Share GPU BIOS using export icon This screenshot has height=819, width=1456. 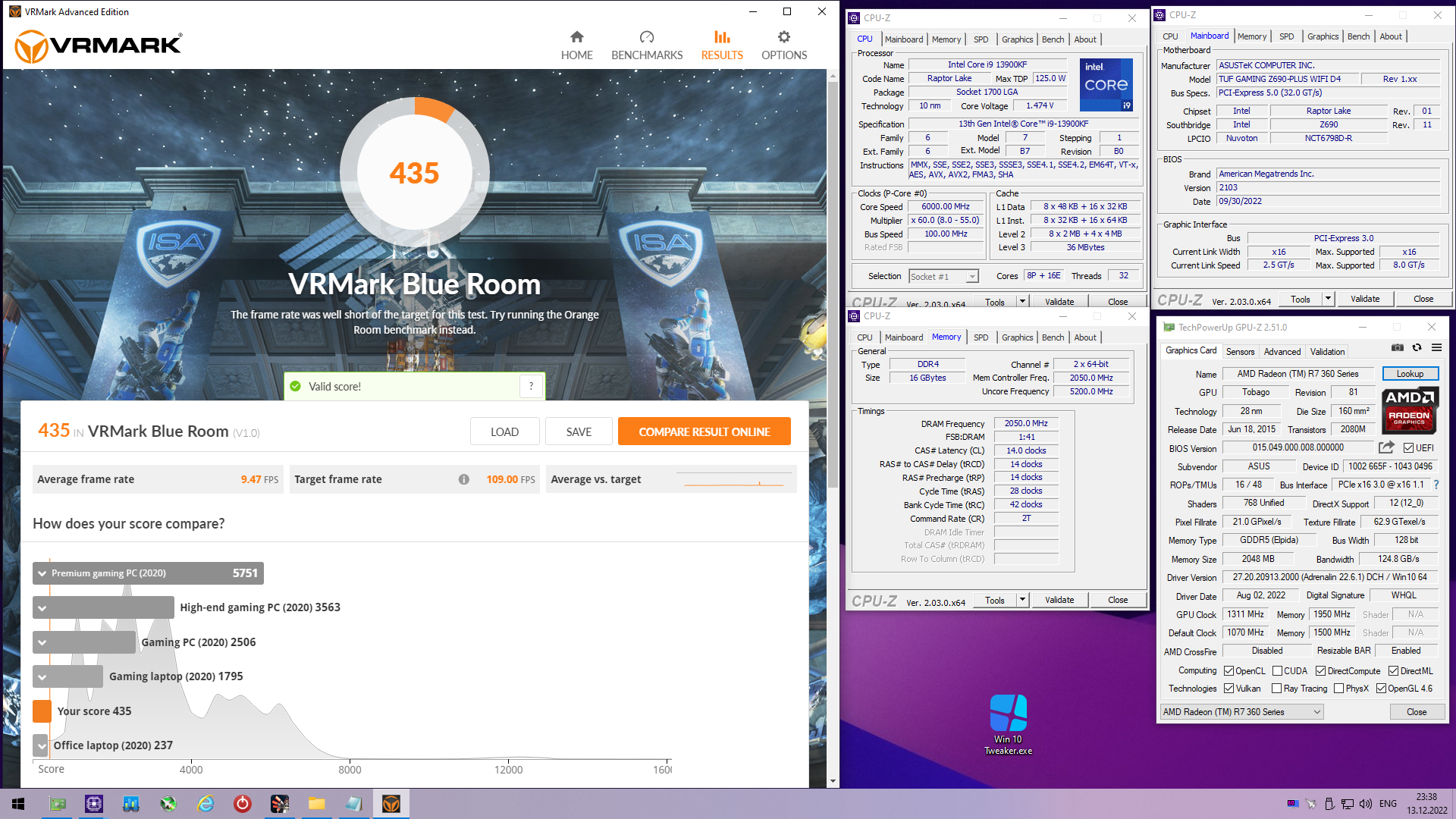click(1386, 447)
